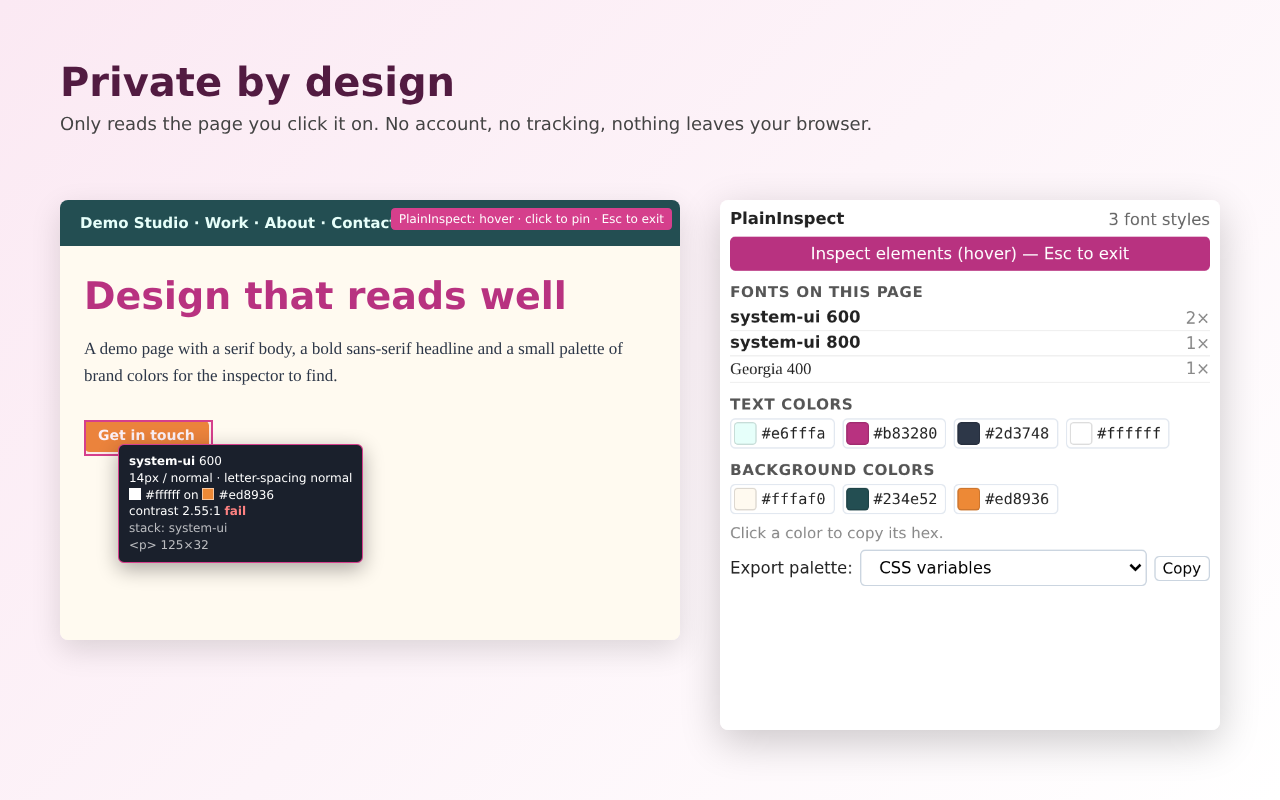The image size is (1280, 800).
Task: Click the 'stack: system-ui' line in tooltip
Action: [178, 528]
